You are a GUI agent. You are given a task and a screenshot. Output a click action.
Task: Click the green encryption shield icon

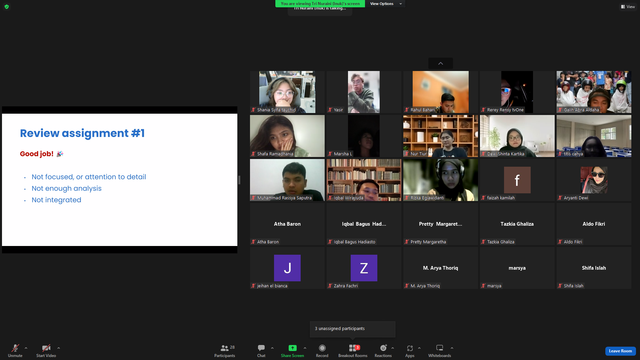tap(7, 7)
